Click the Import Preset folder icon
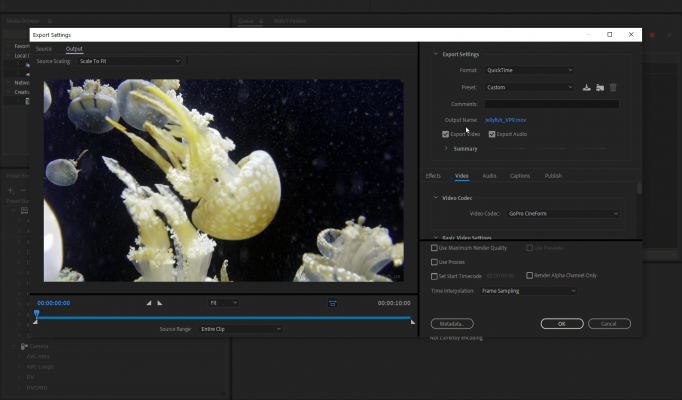Viewport: 682px width, 400px height. 600,87
